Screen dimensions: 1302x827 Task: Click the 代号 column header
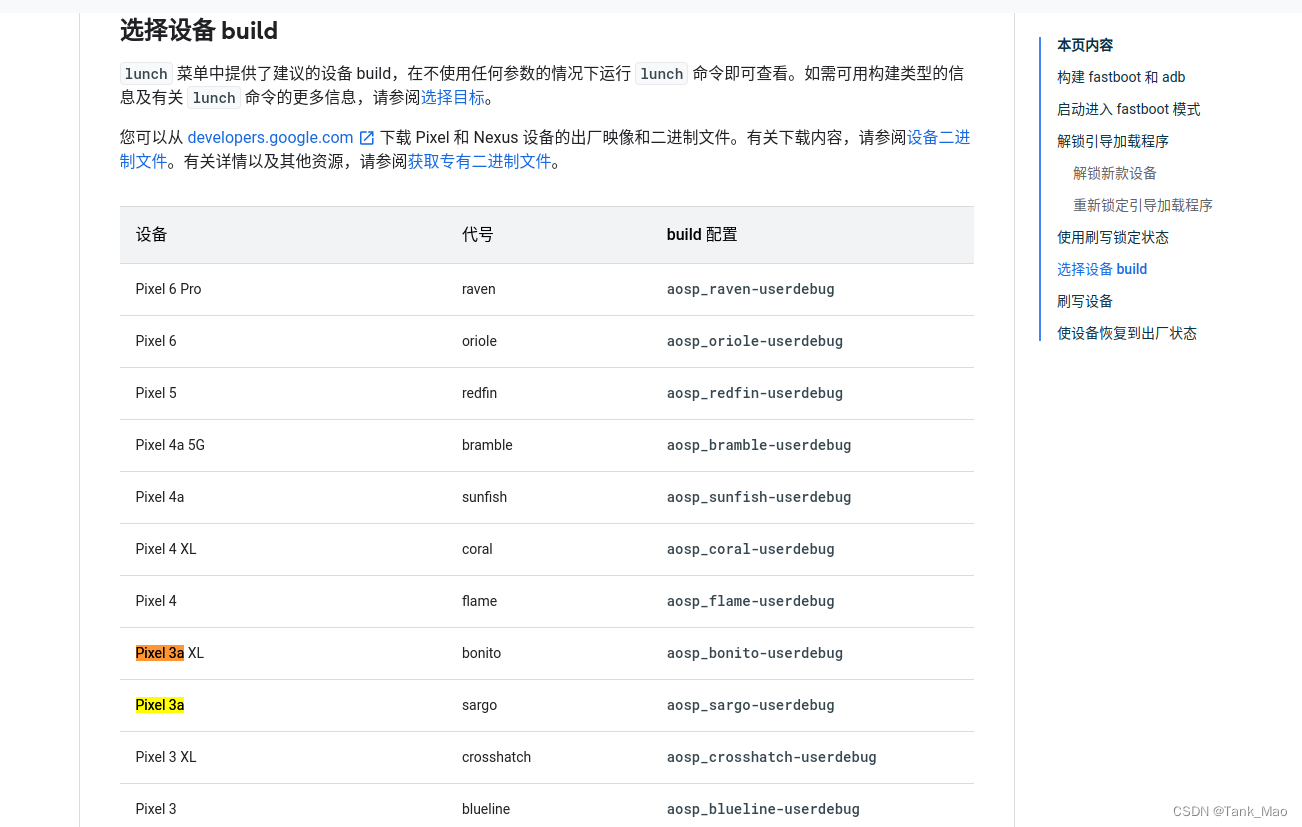tap(478, 235)
